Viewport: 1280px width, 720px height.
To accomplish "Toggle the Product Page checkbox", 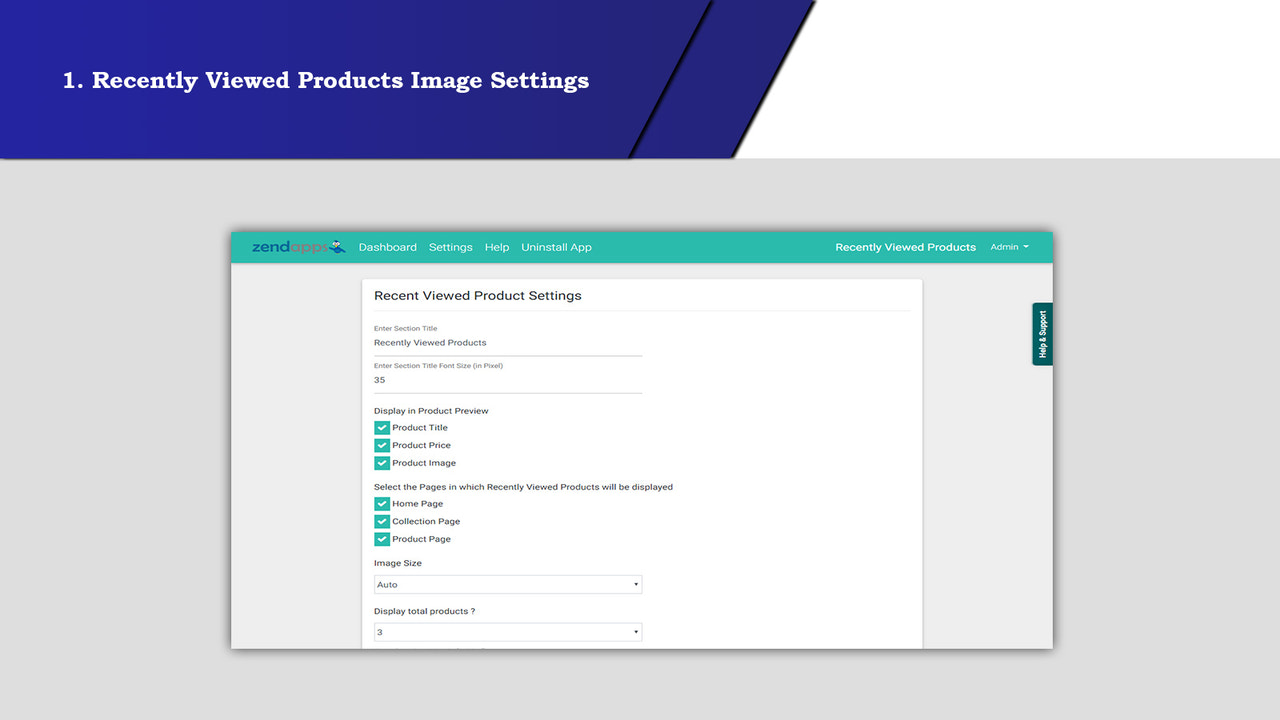I will 381,539.
